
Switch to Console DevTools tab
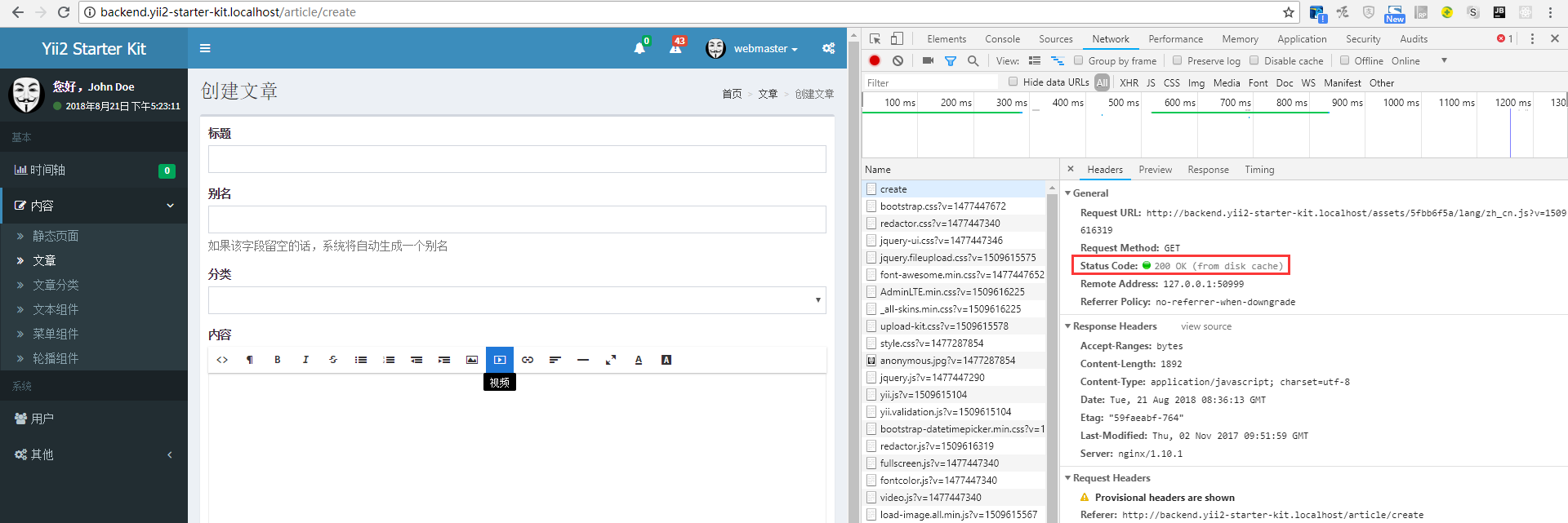tap(1002, 38)
